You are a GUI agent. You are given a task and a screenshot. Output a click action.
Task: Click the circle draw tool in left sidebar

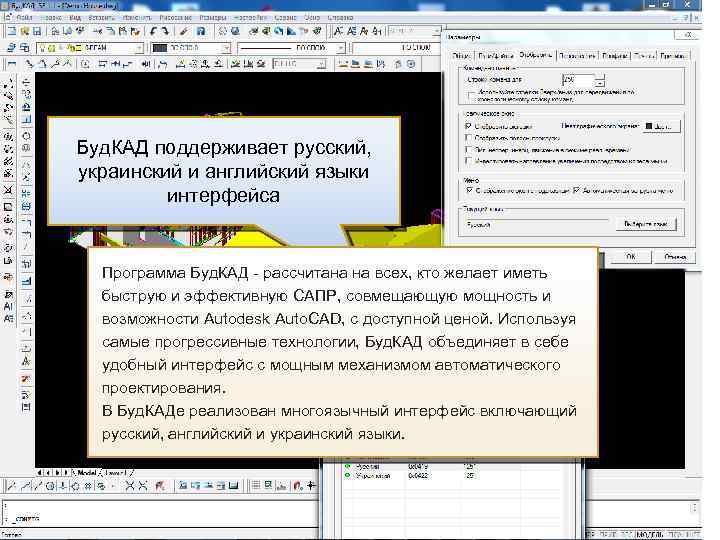click(x=27, y=136)
